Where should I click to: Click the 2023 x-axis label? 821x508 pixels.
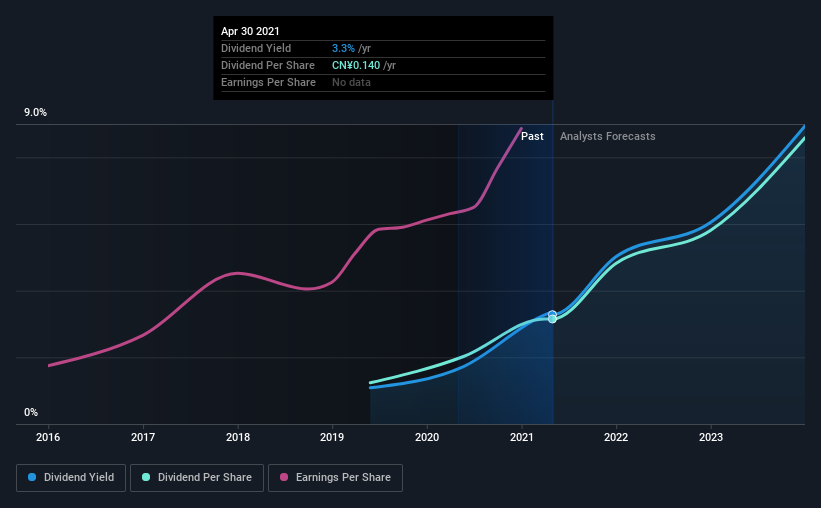click(x=711, y=437)
